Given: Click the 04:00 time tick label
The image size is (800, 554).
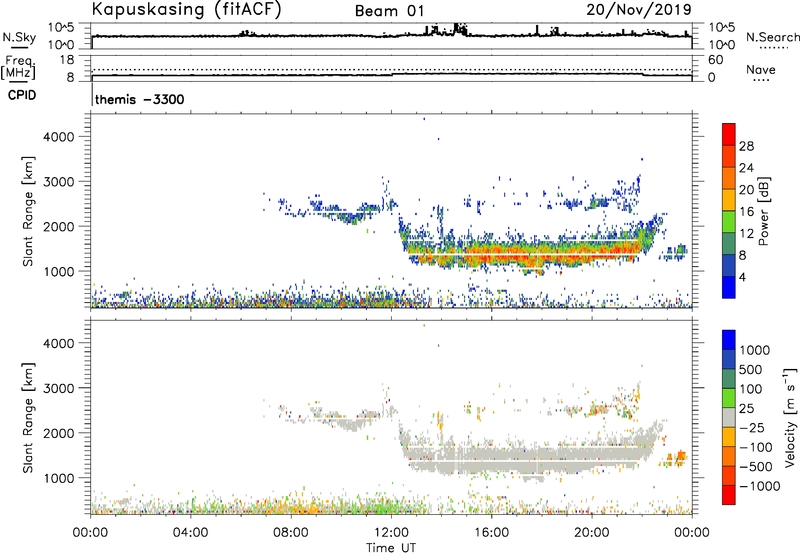Looking at the screenshot, I should [x=190, y=533].
